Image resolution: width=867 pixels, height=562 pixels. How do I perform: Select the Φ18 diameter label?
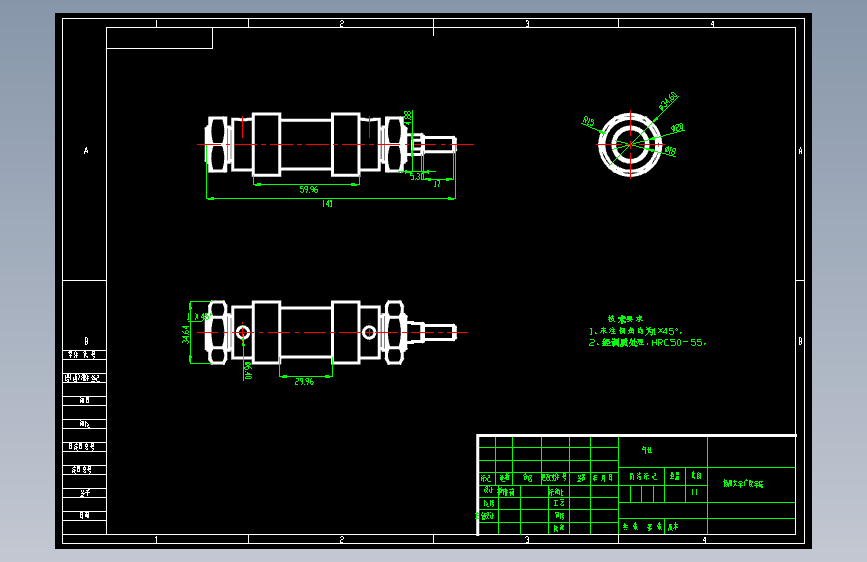point(670,150)
